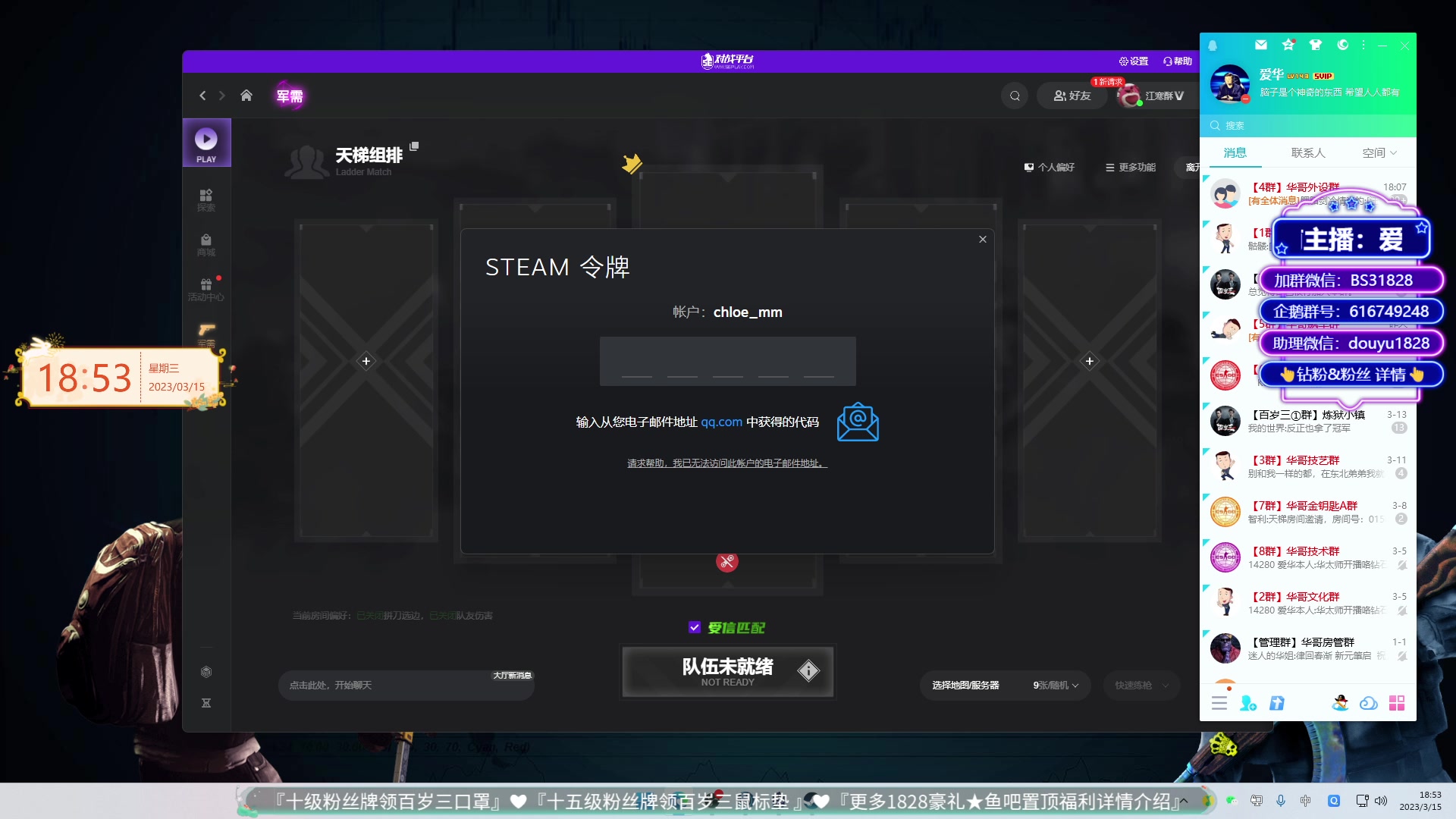Click the qq.com email link
This screenshot has height=819, width=1456.
point(721,422)
